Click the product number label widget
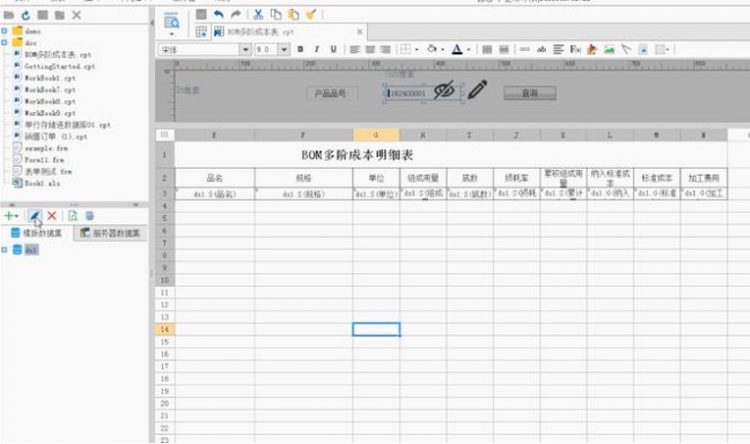Screen dimensions: 750x444 tap(330, 93)
